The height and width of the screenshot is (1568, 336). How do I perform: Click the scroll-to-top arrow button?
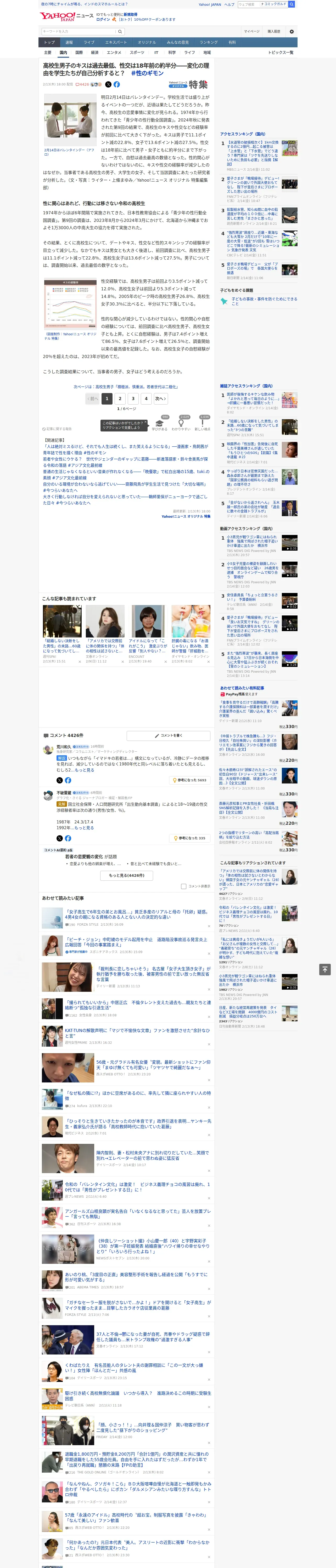pos(325,969)
